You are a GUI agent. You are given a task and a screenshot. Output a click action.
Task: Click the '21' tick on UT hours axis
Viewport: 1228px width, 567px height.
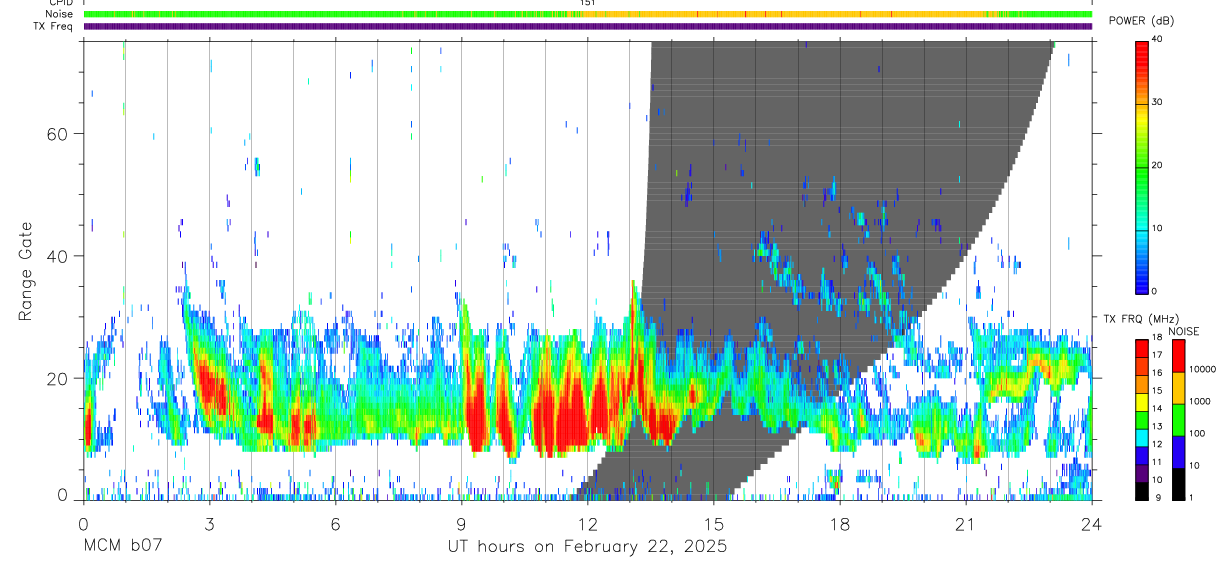[x=966, y=524]
